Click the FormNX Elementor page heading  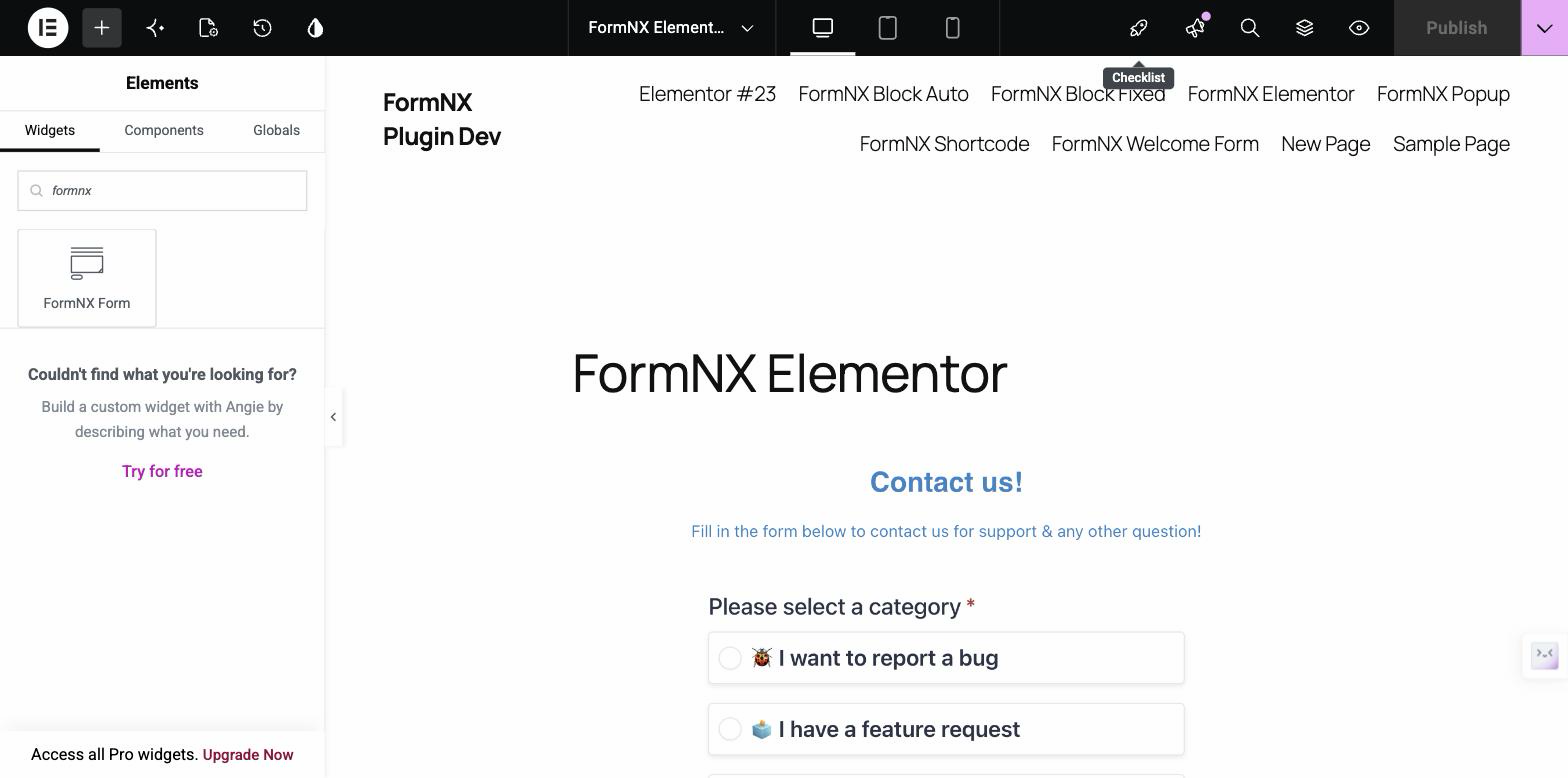tap(789, 374)
